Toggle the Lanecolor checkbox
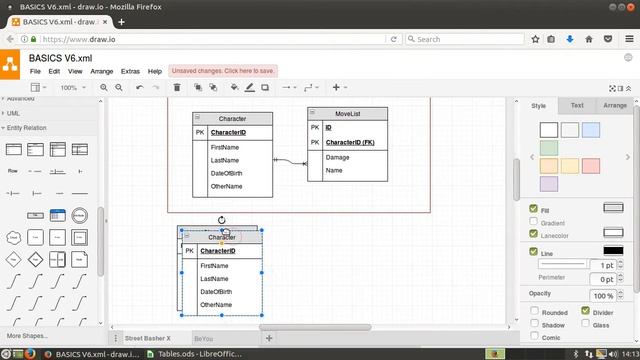Image resolution: width=640 pixels, height=360 pixels. click(533, 233)
